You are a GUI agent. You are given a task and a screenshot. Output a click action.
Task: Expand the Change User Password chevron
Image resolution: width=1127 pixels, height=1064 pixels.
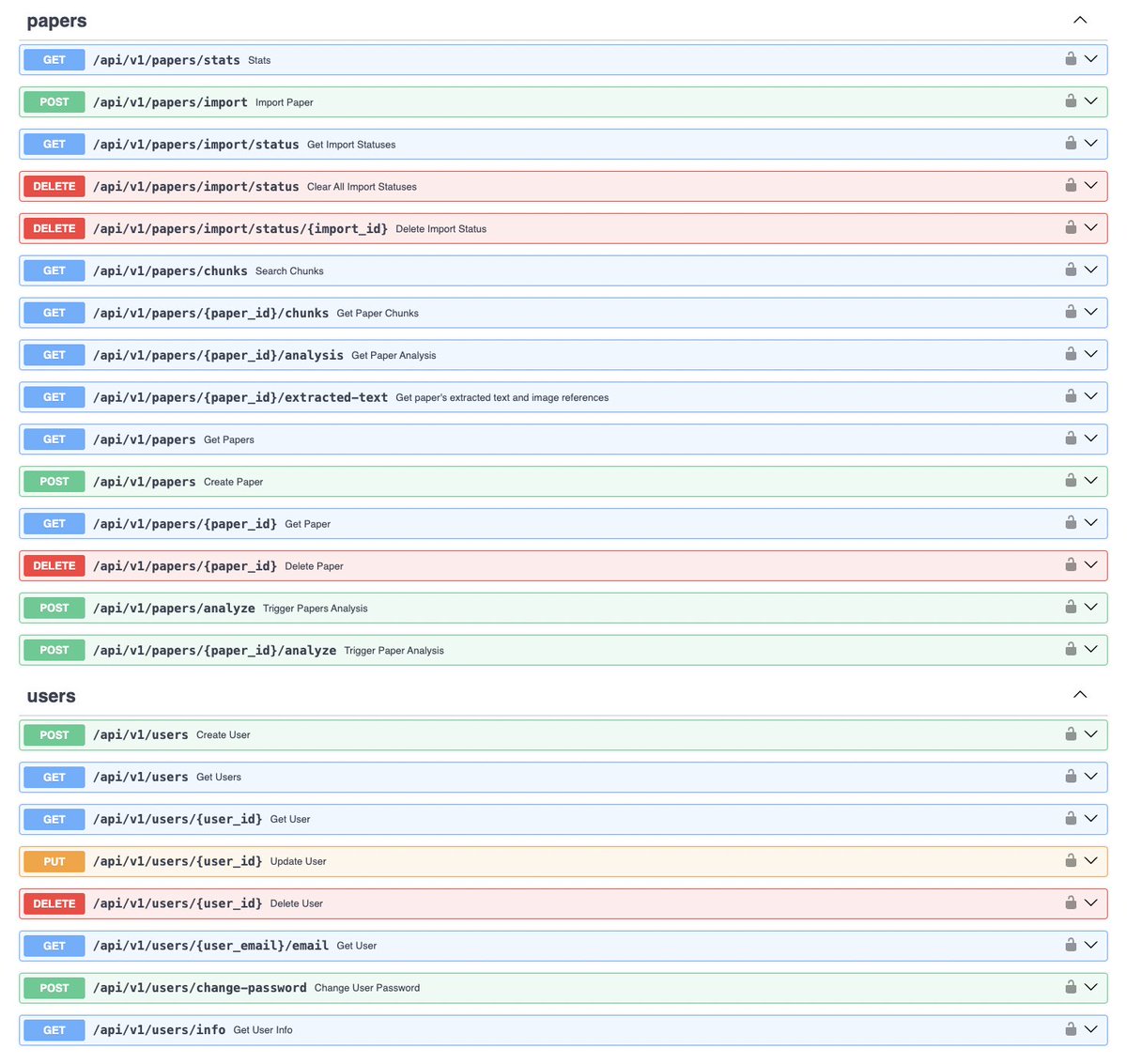coord(1091,988)
